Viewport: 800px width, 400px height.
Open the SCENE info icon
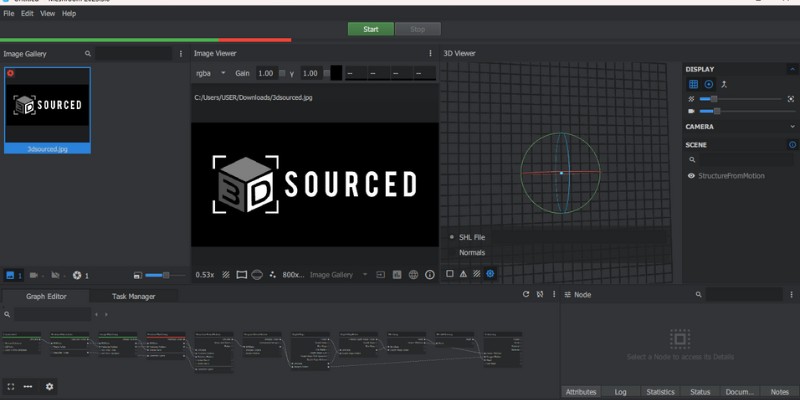(x=792, y=145)
